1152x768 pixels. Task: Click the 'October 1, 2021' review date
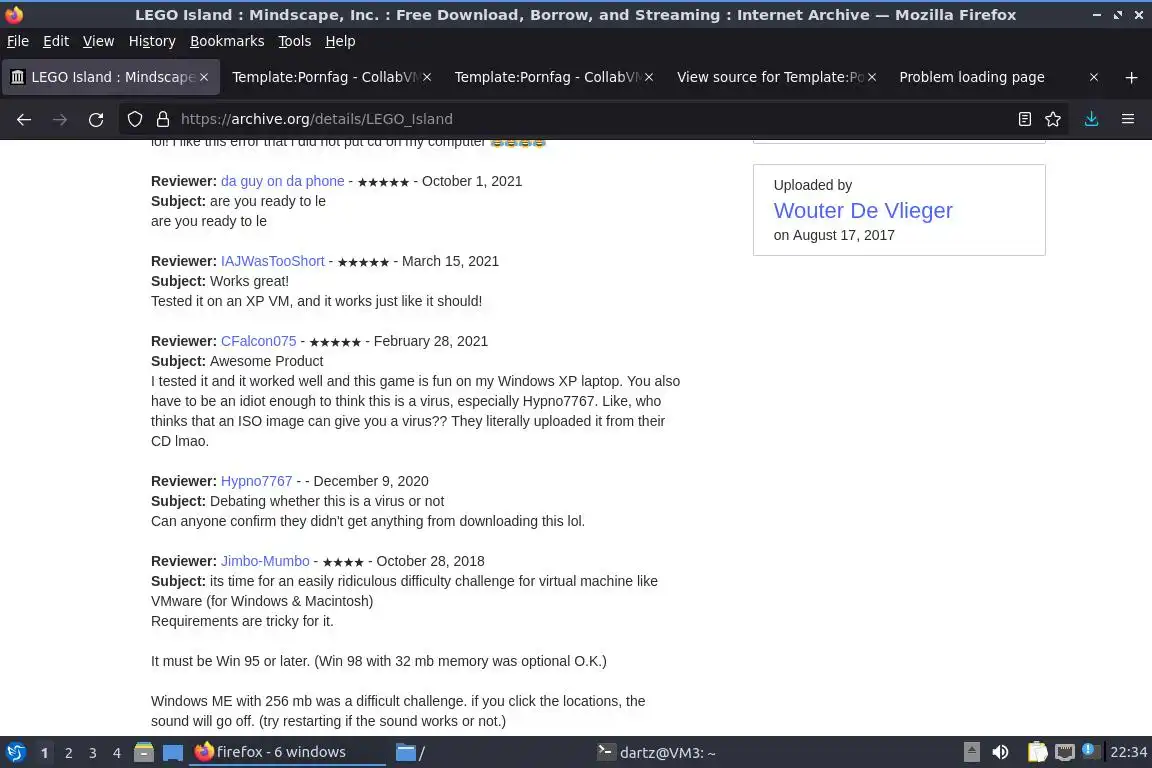[472, 181]
